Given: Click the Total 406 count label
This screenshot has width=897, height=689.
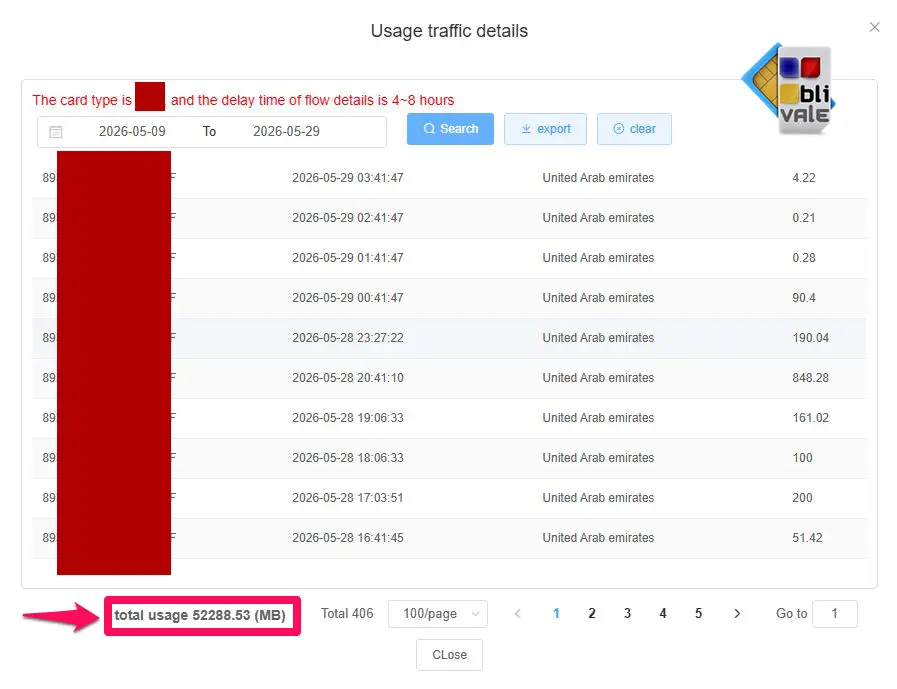Looking at the screenshot, I should [347, 613].
